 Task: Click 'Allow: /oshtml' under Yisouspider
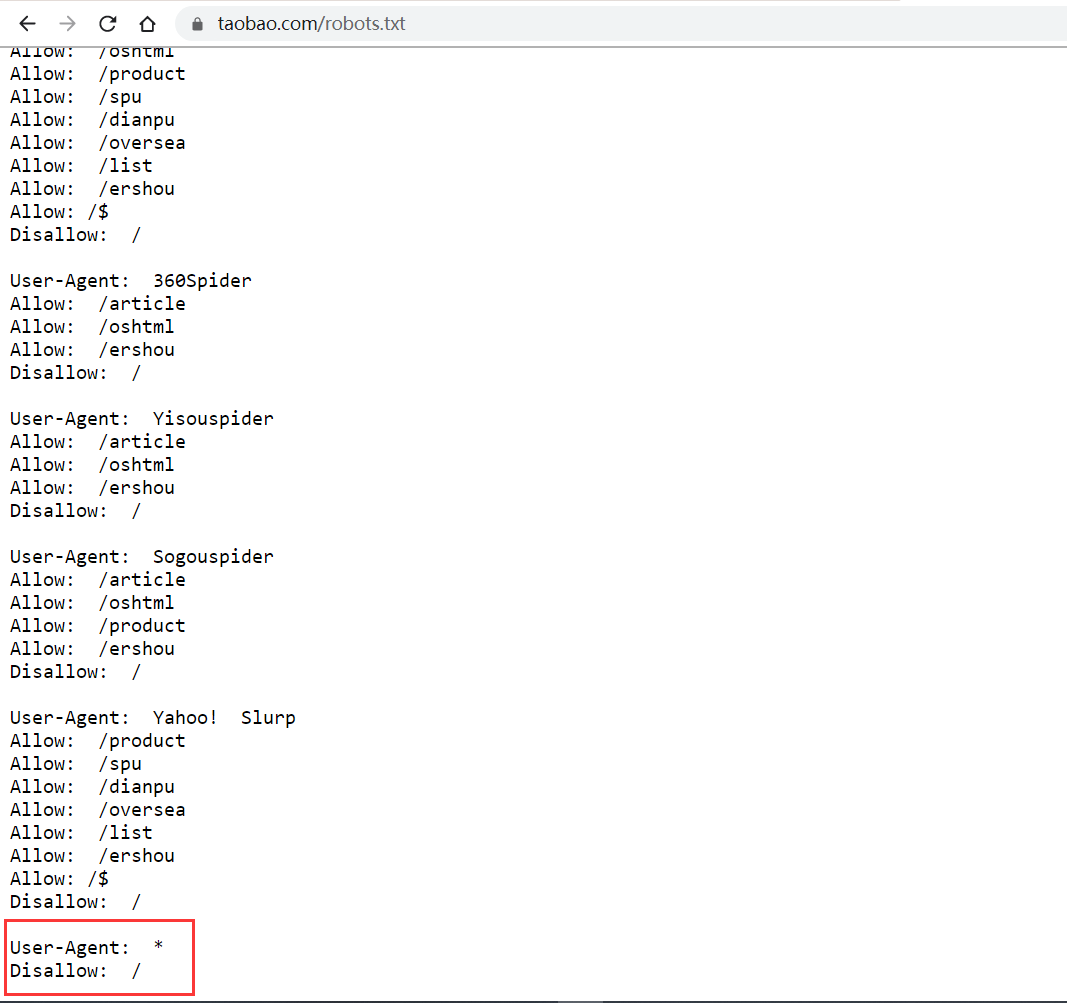coord(92,465)
